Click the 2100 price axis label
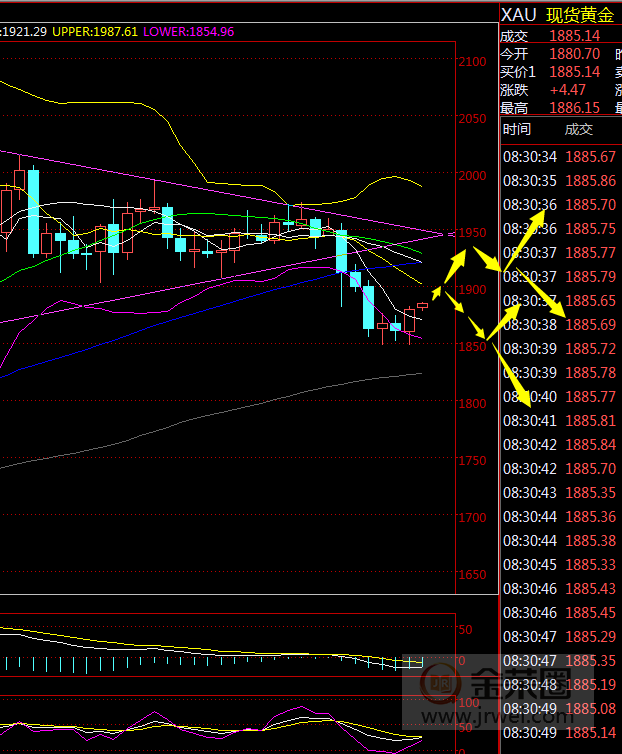 [x=472, y=62]
